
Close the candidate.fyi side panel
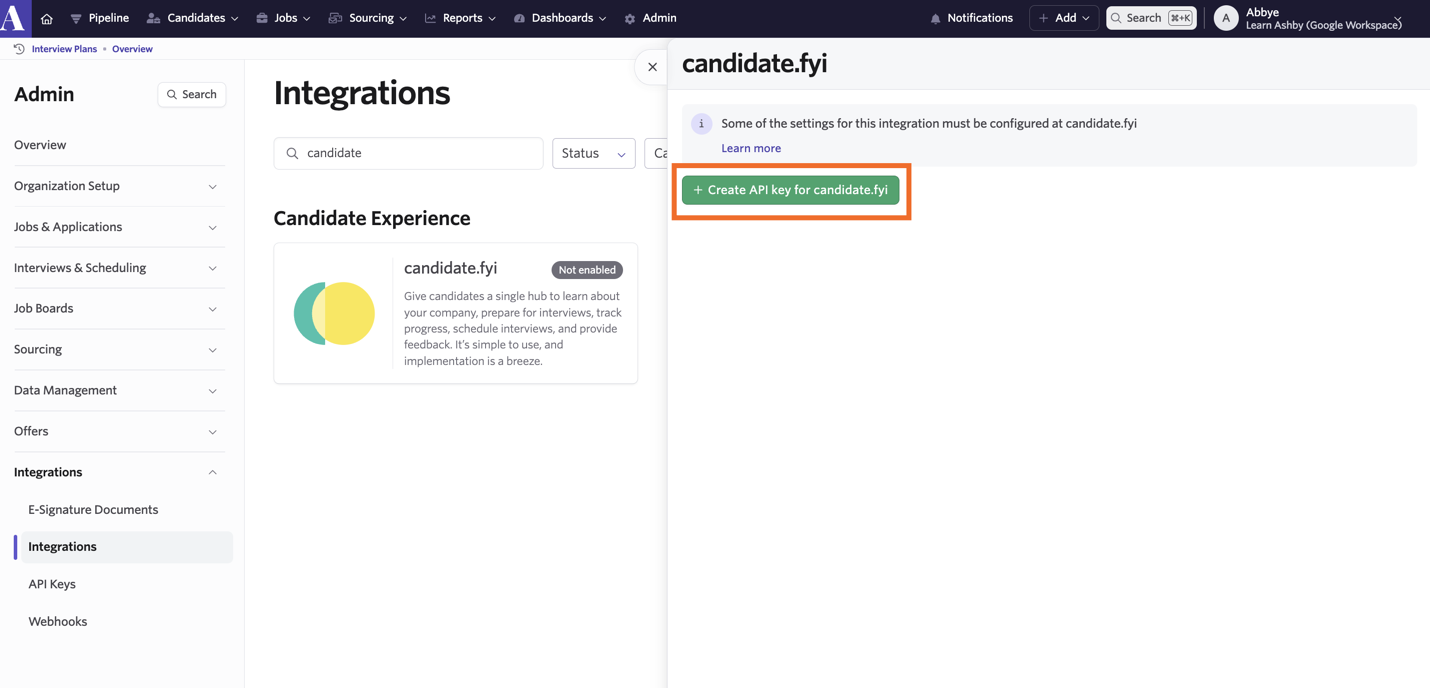652,67
